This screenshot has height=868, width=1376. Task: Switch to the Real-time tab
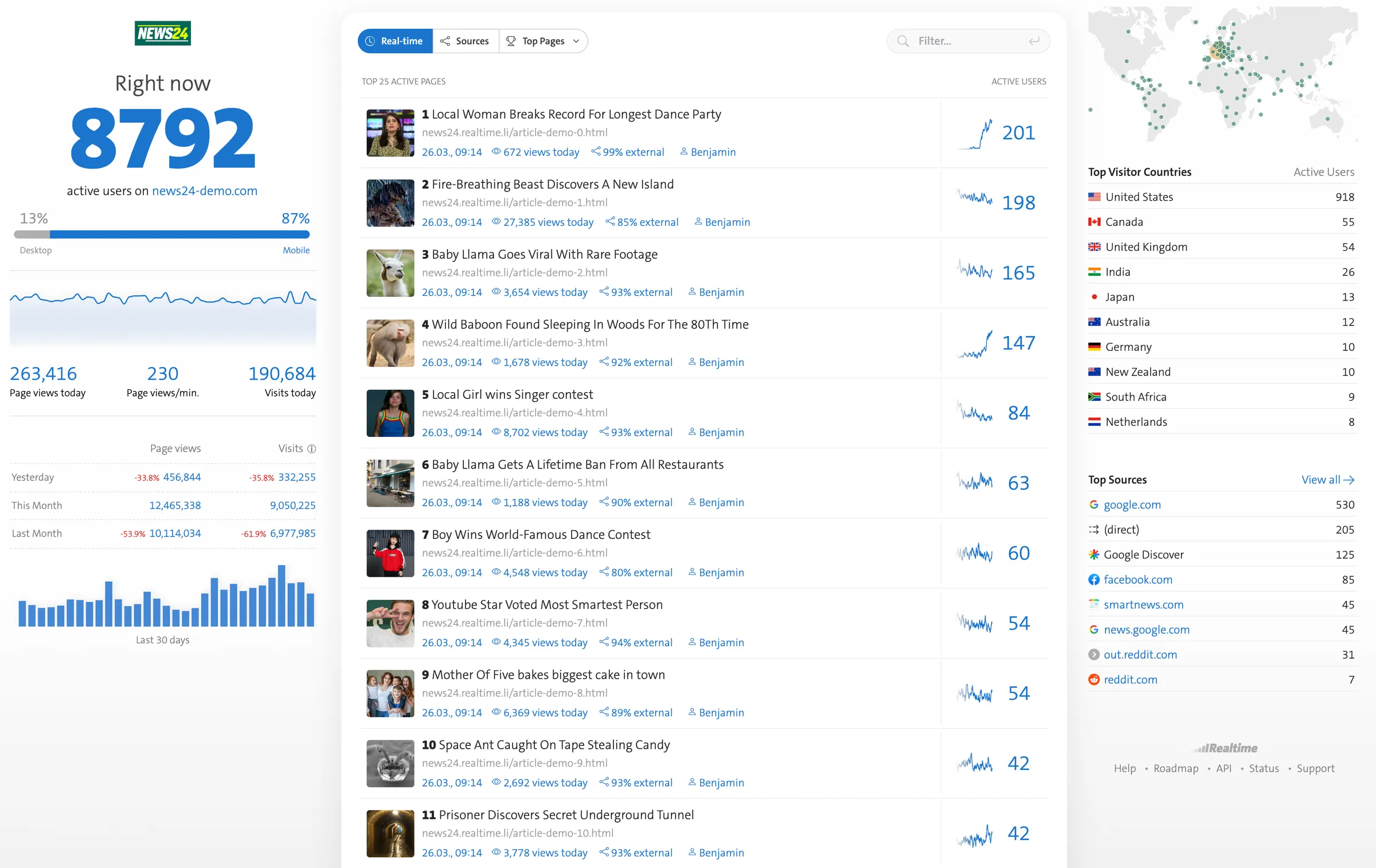(x=396, y=41)
